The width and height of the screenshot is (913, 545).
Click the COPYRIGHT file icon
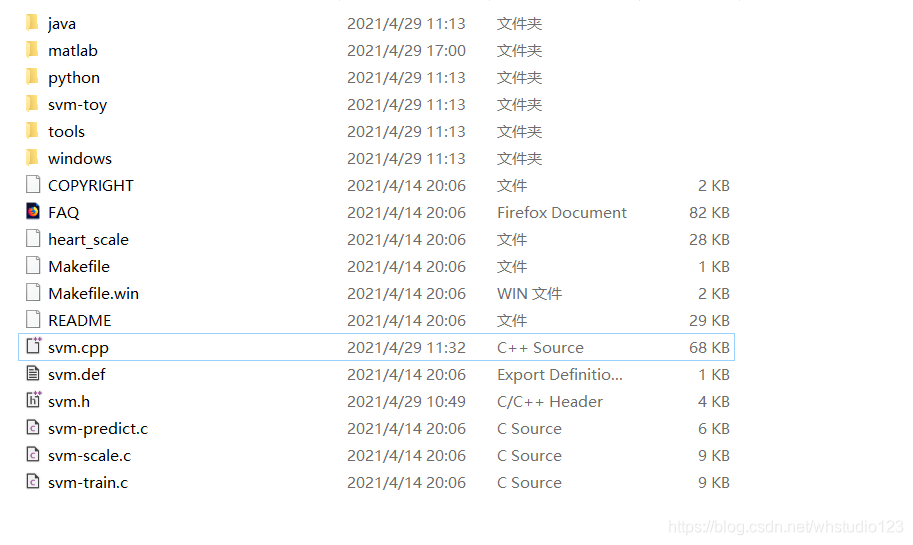click(x=33, y=185)
